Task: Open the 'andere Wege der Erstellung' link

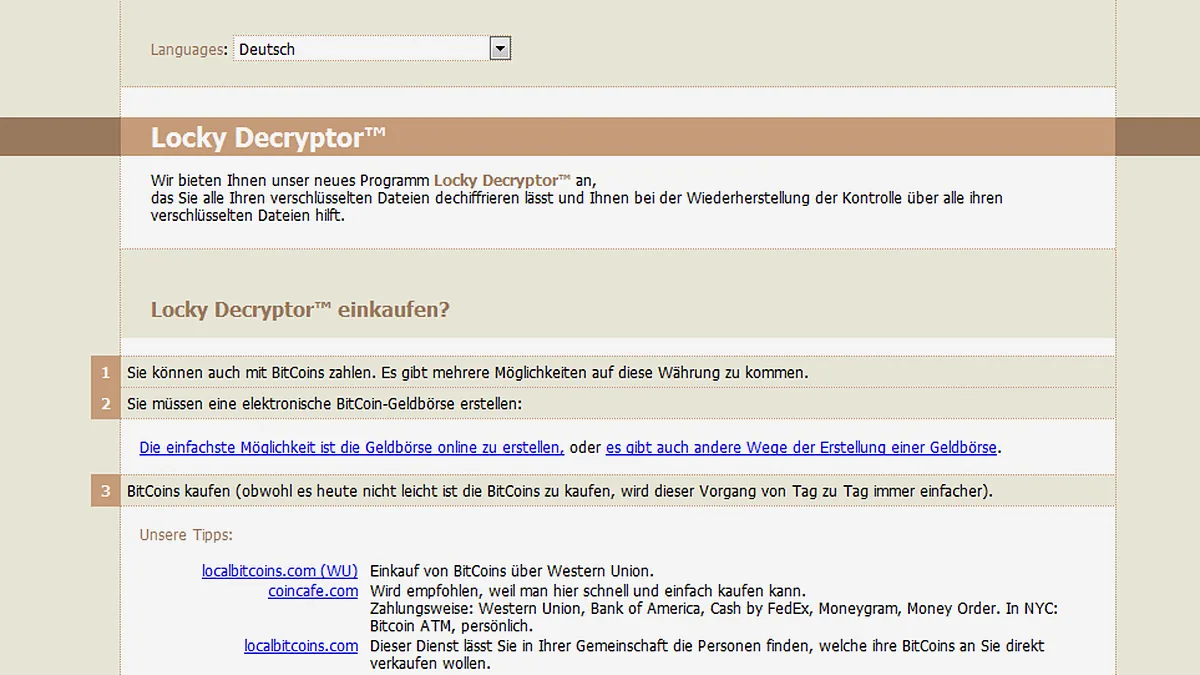Action: [801, 448]
